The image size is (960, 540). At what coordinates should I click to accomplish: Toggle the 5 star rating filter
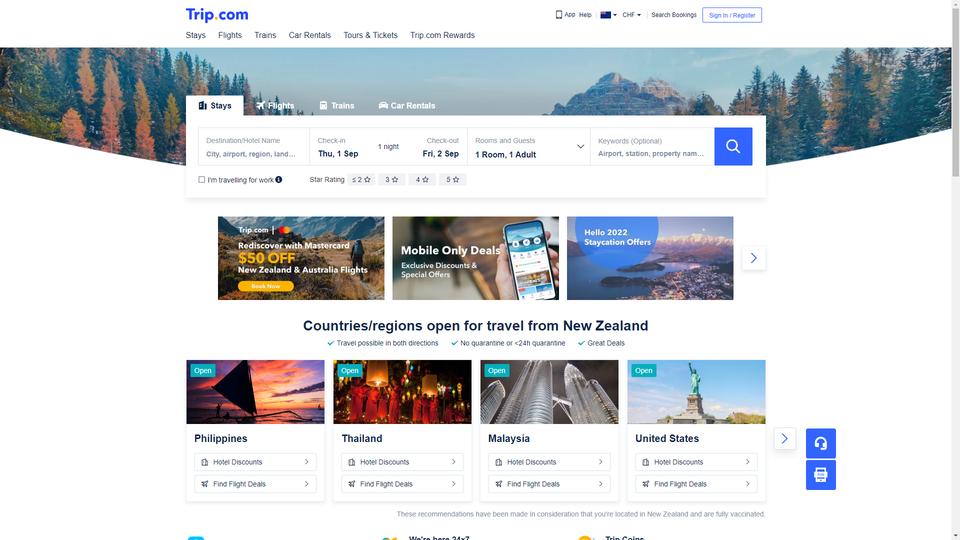tap(452, 179)
